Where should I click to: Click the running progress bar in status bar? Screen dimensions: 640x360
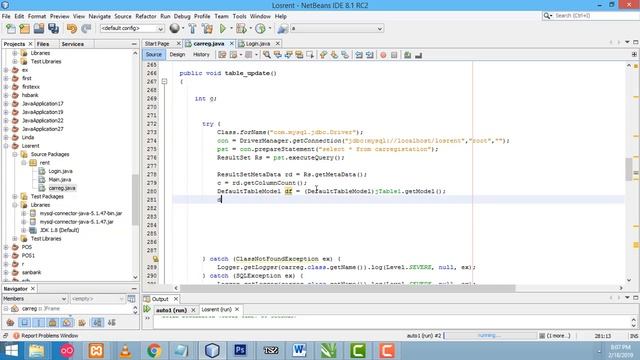[490, 336]
